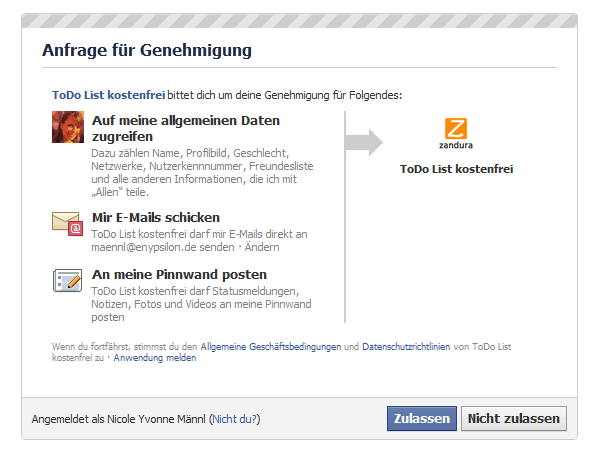Click the Anfrage für Genehmigung dialog title
The width and height of the screenshot is (594, 451).
147,50
